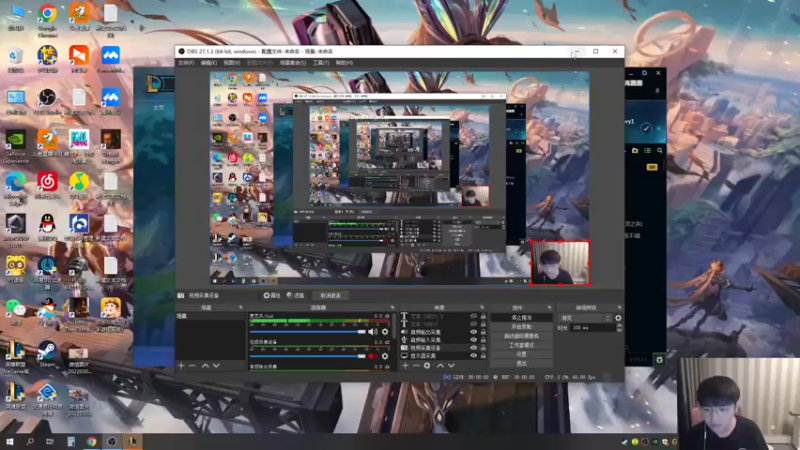Move scene up with arrow in Scenes dock
The height and width of the screenshot is (450, 800).
[x=205, y=365]
